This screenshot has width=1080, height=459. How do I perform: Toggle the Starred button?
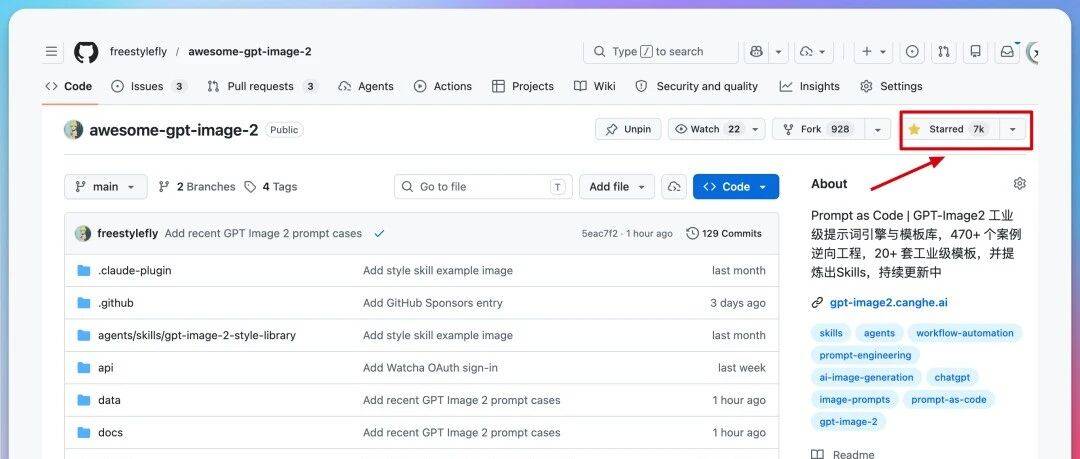pos(950,129)
